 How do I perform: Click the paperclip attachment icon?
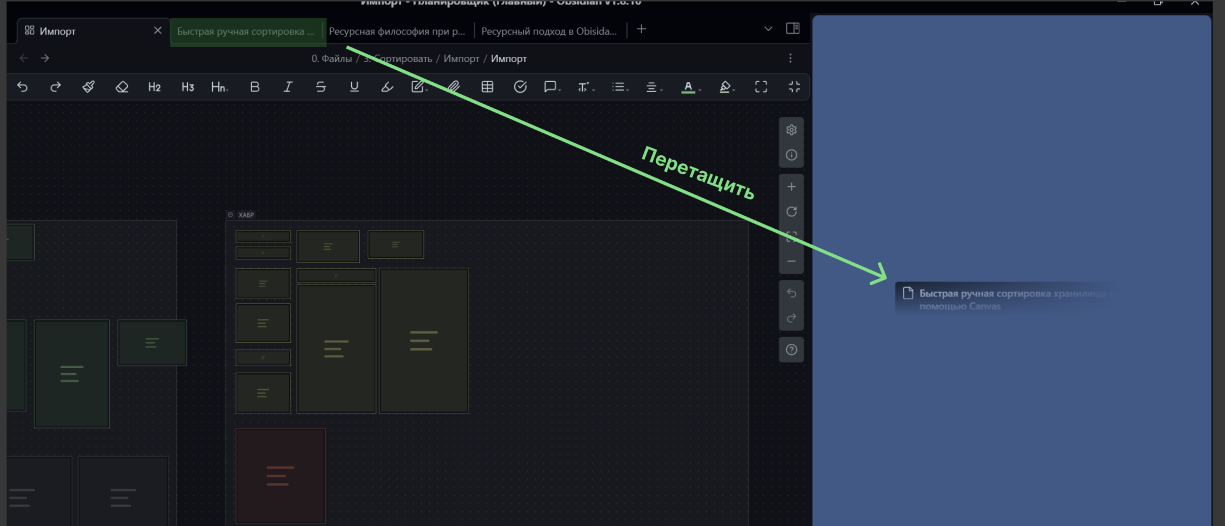pos(453,87)
